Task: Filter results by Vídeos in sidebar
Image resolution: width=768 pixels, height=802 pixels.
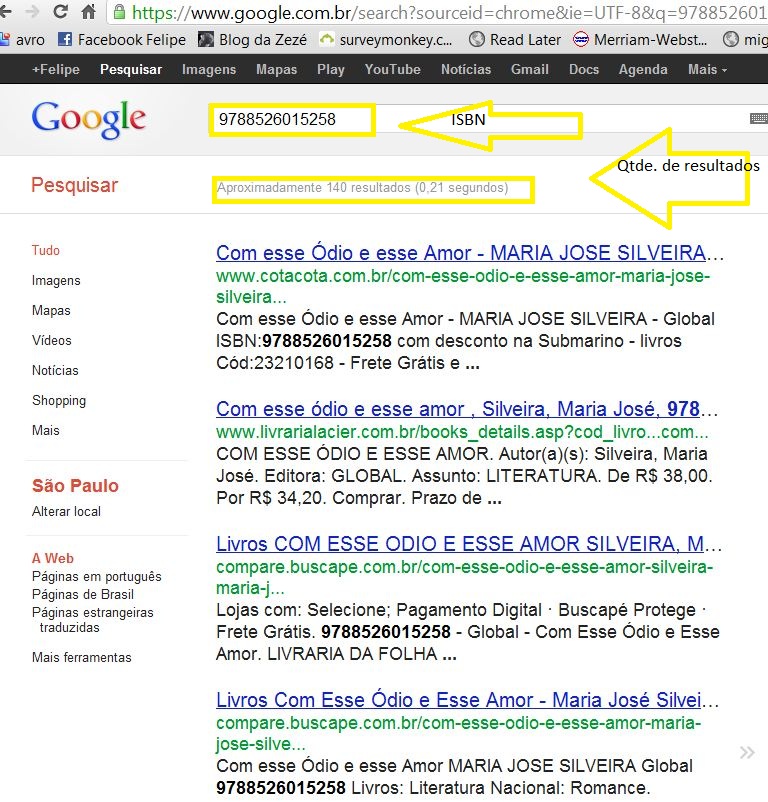Action: point(52,340)
